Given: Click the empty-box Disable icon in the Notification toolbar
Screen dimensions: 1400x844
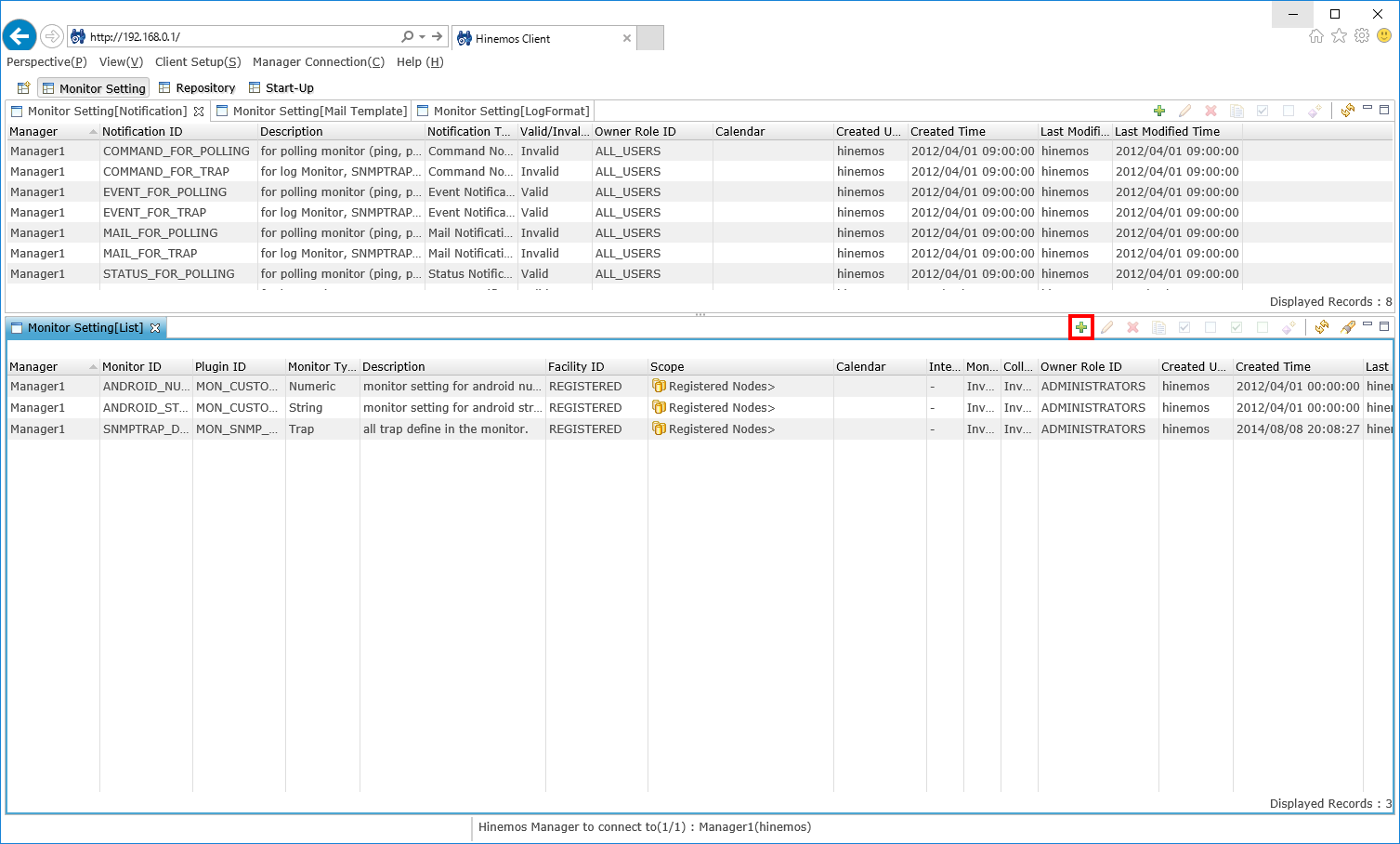Looking at the screenshot, I should click(1289, 111).
